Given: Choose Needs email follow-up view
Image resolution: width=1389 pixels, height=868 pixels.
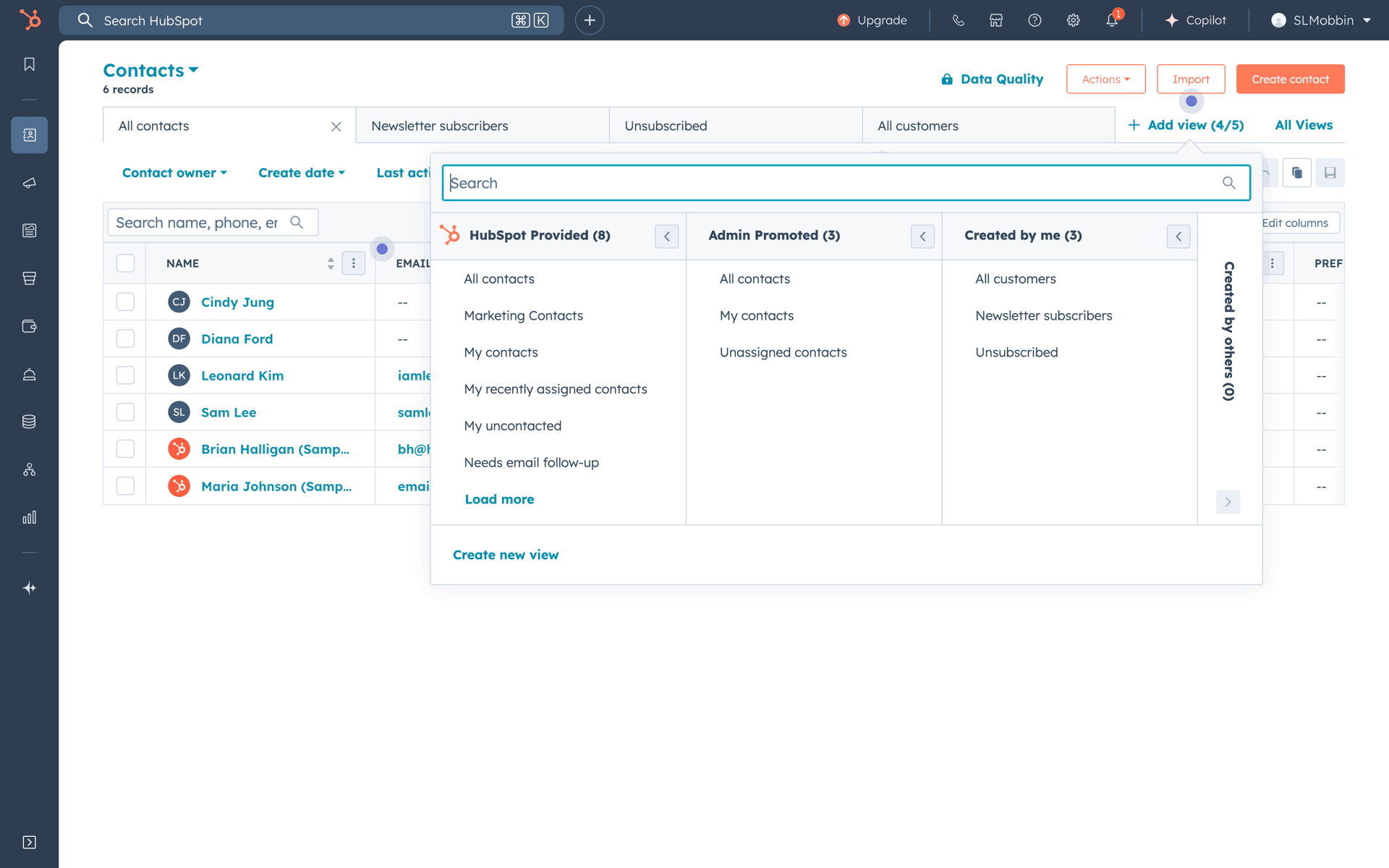Looking at the screenshot, I should point(531,463).
